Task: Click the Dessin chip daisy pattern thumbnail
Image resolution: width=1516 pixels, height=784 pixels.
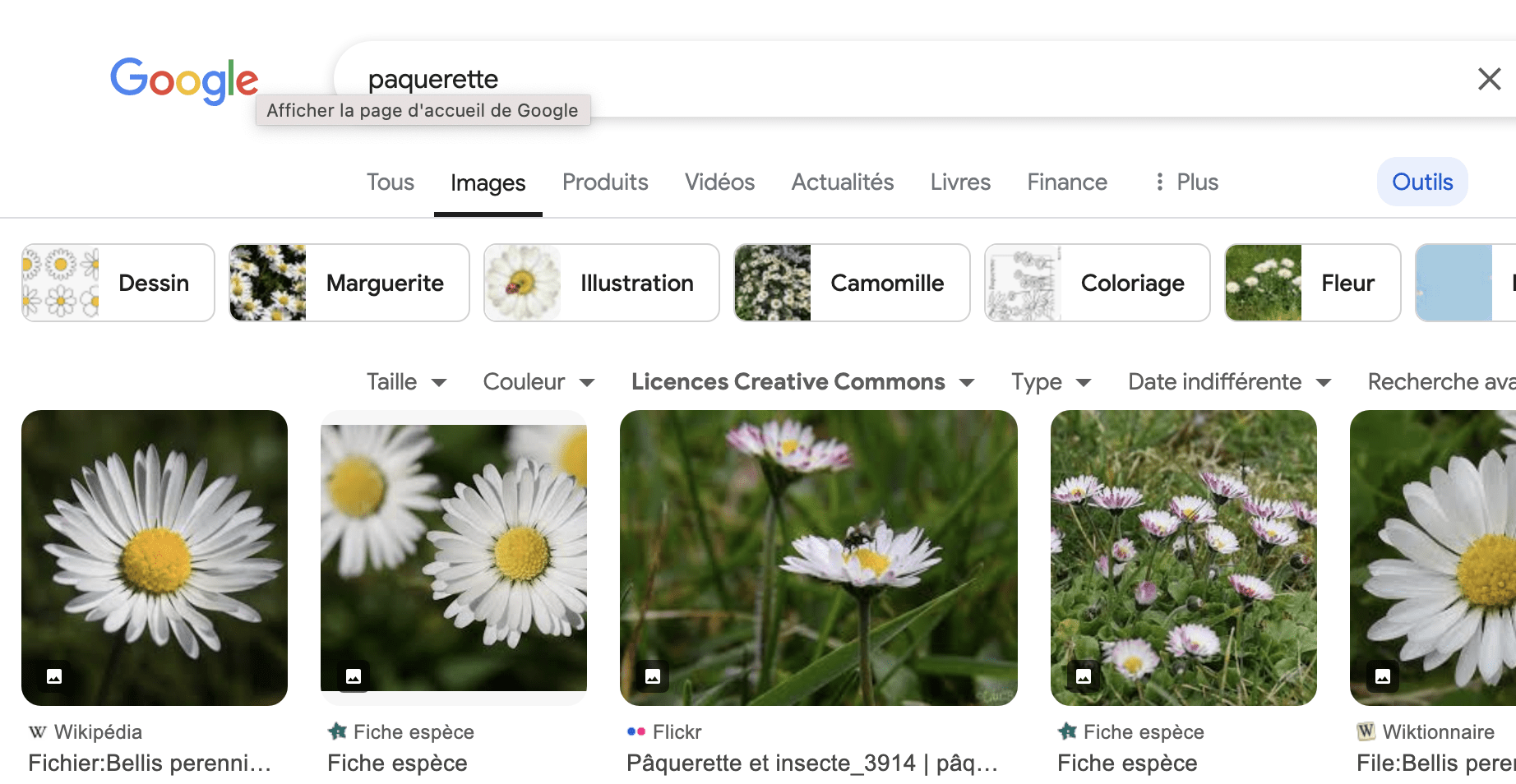Action: (61, 283)
